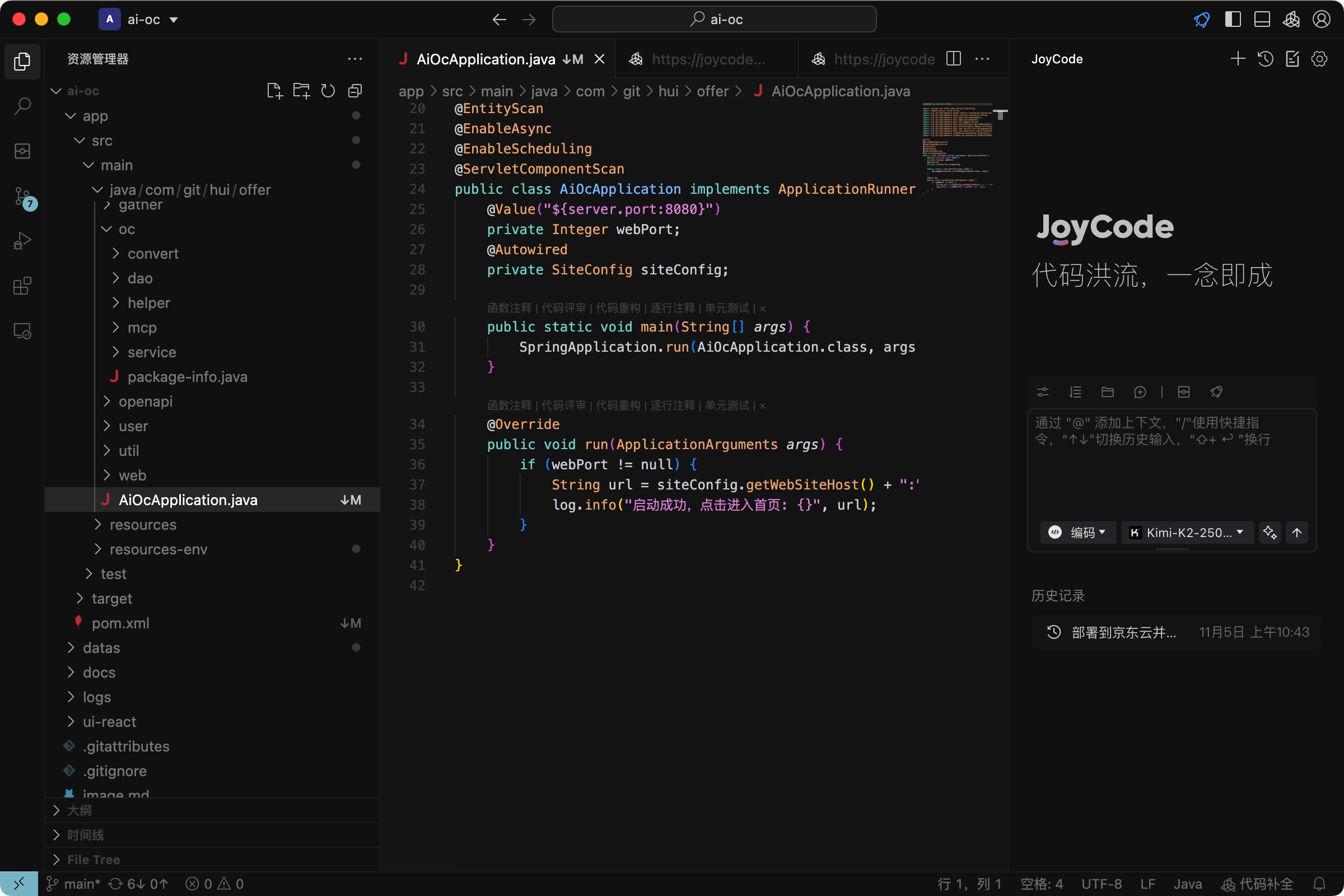This screenshot has width=1344, height=896.
Task: Refresh the explorer file tree
Action: (328, 91)
